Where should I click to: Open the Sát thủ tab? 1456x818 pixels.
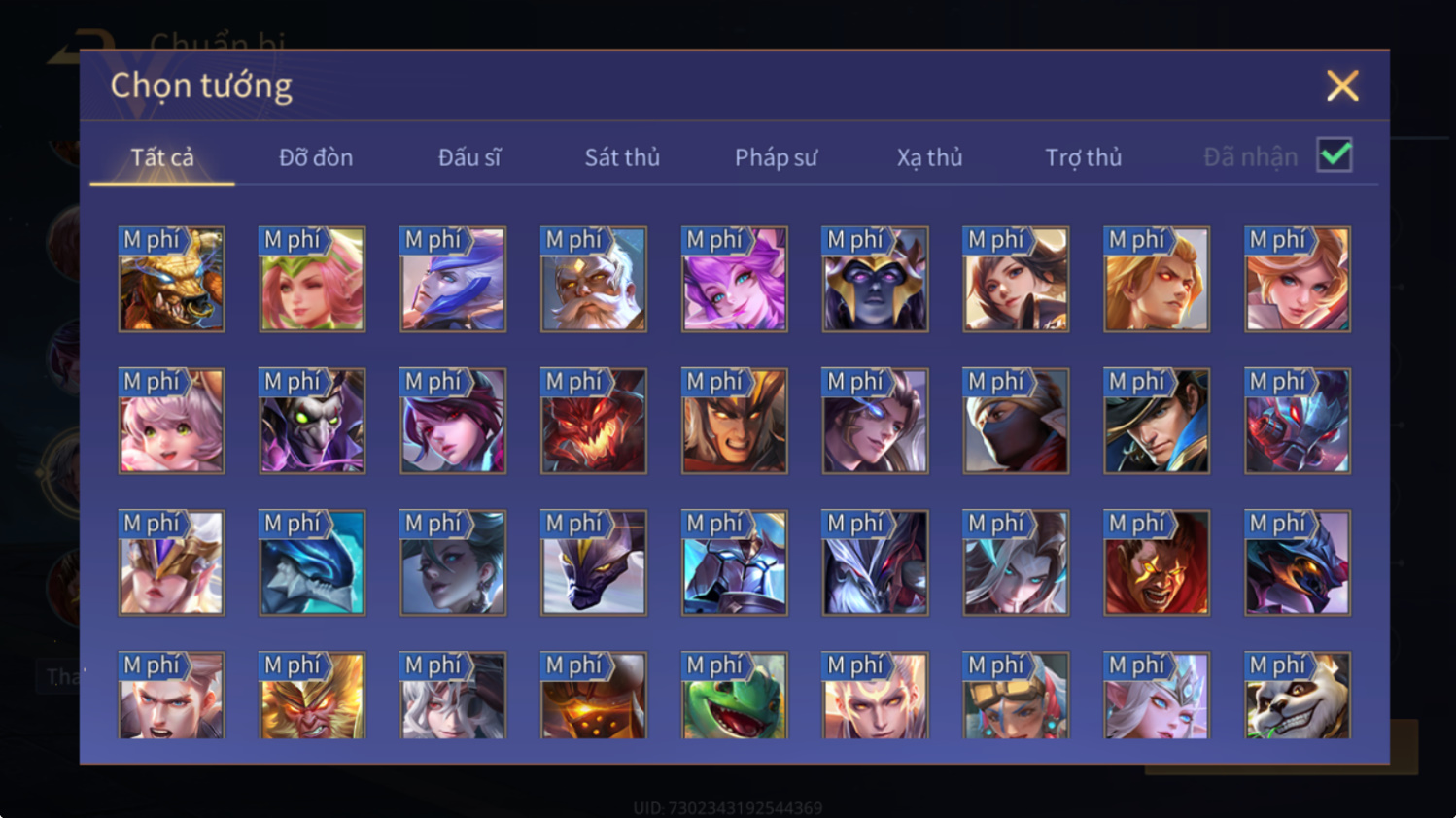tap(622, 157)
